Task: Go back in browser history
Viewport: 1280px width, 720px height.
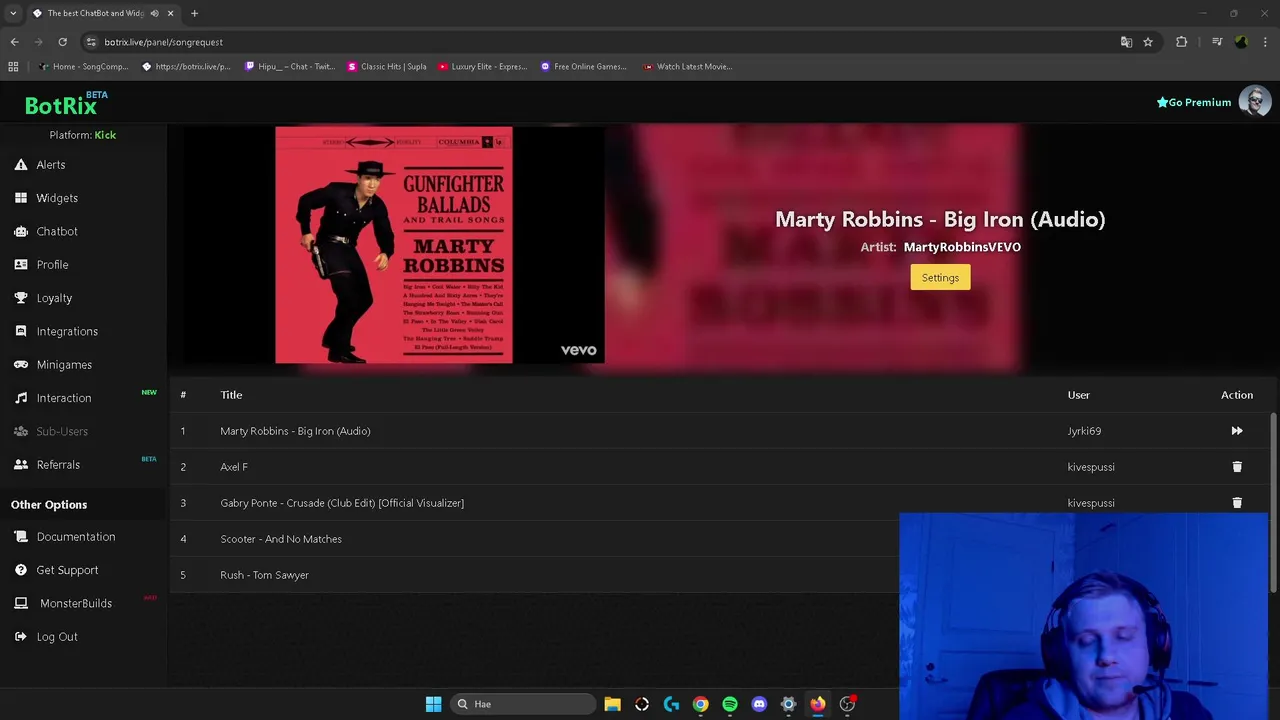Action: [14, 42]
